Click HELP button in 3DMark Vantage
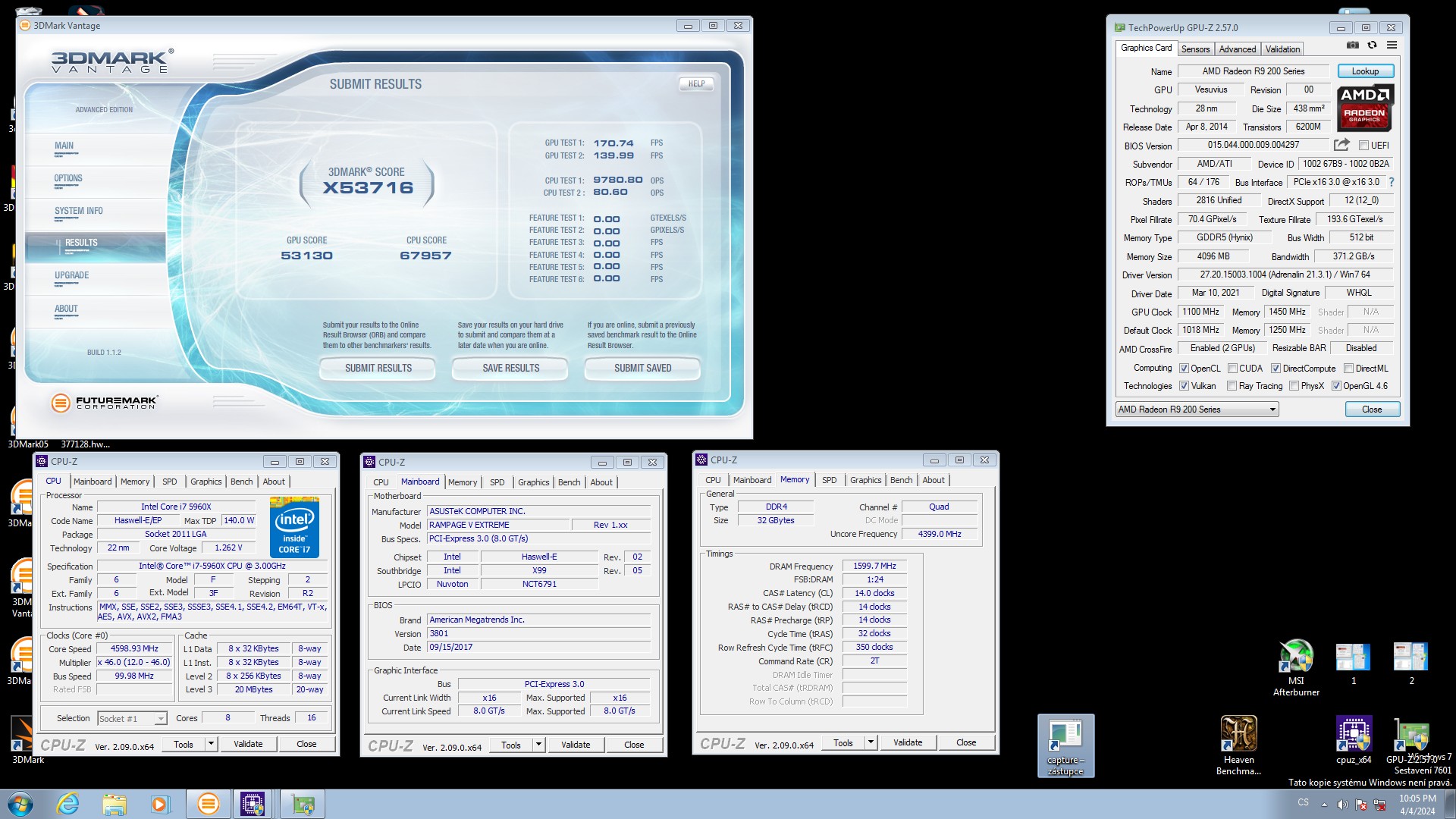The height and width of the screenshot is (819, 1456). pos(696,84)
